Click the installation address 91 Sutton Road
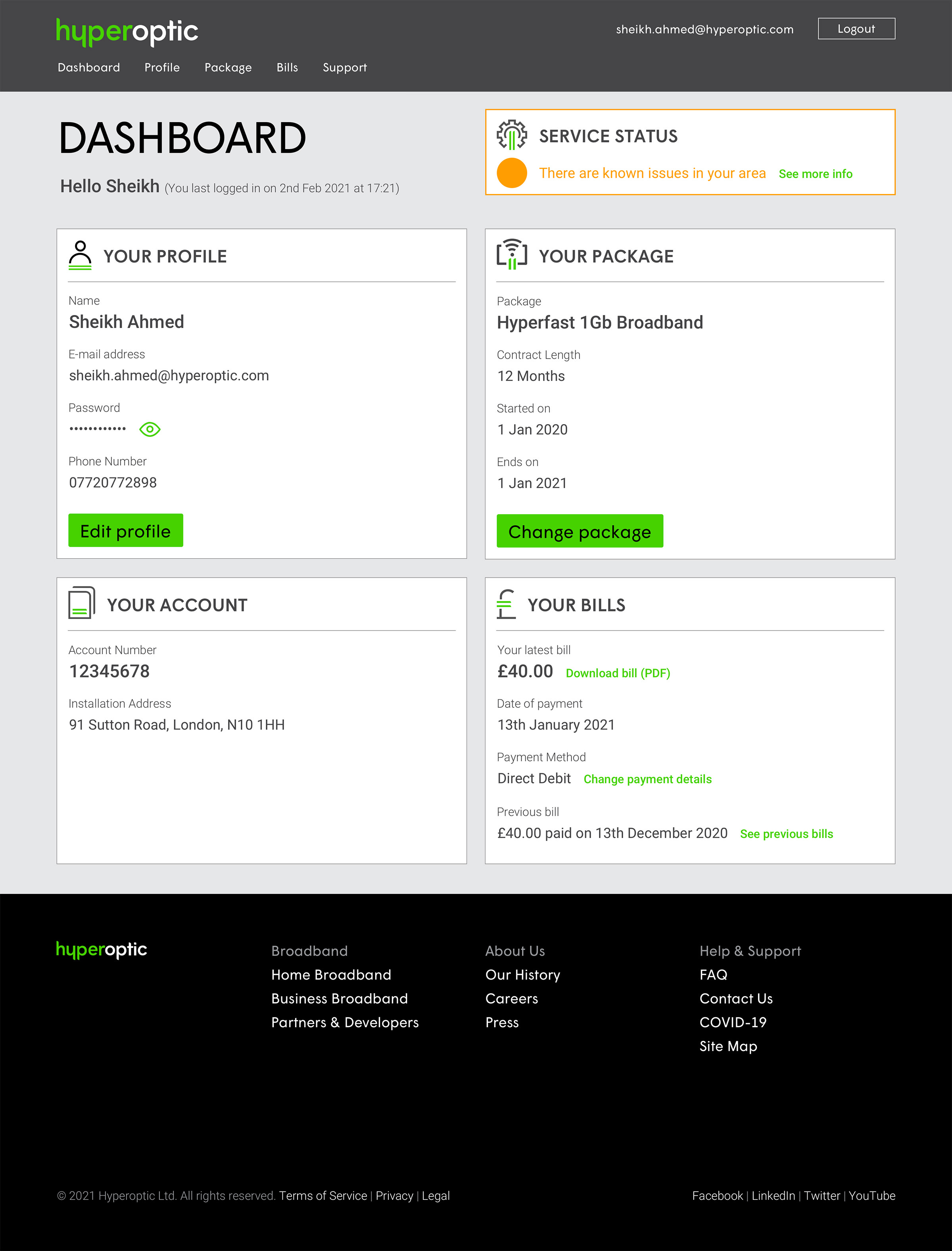The image size is (952, 1251). 177,724
